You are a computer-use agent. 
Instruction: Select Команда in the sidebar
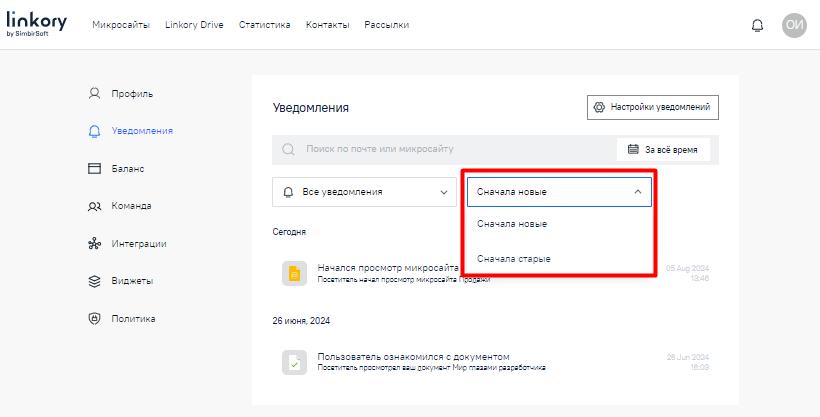(x=131, y=206)
